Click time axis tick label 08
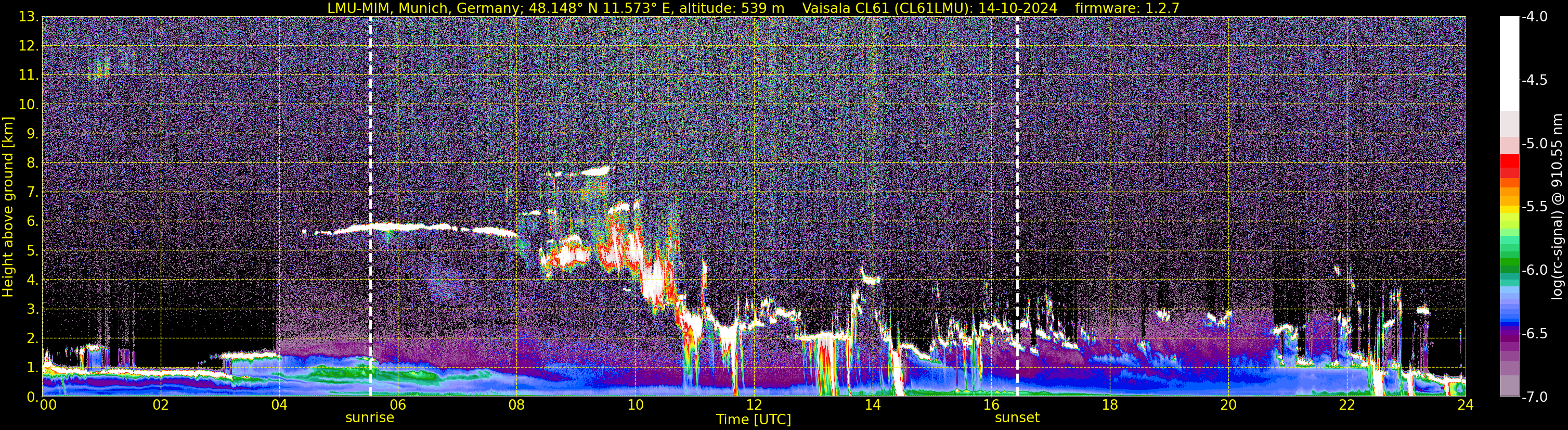This screenshot has height=430, width=1568. click(517, 405)
